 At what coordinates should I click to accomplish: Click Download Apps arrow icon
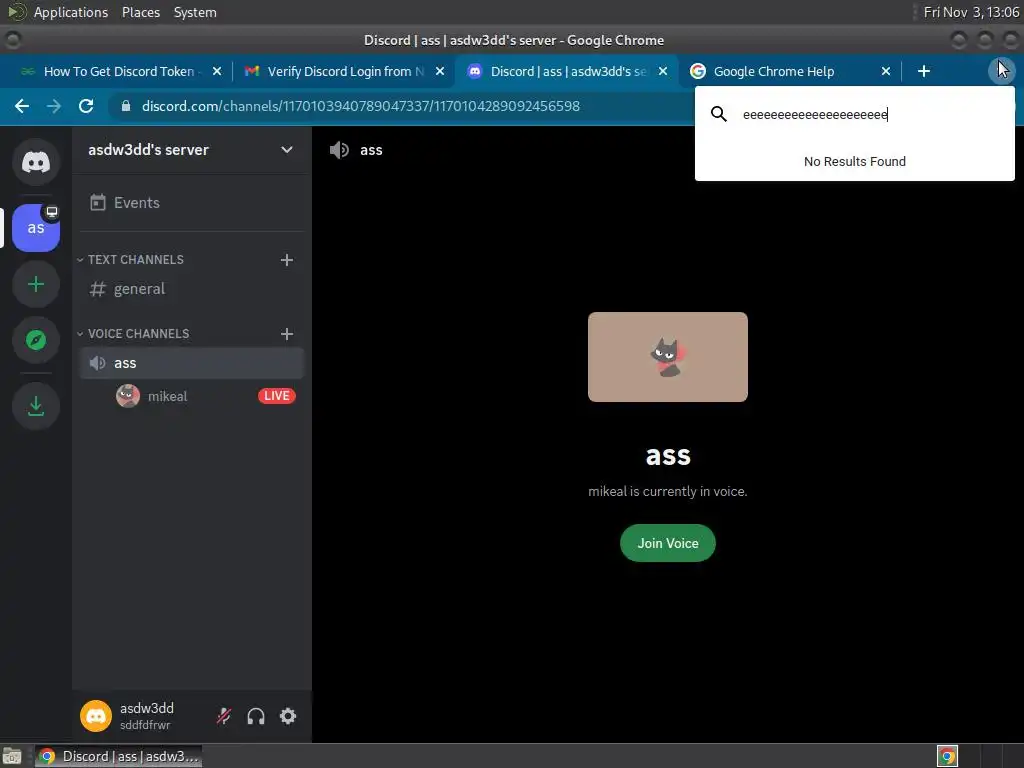36,406
